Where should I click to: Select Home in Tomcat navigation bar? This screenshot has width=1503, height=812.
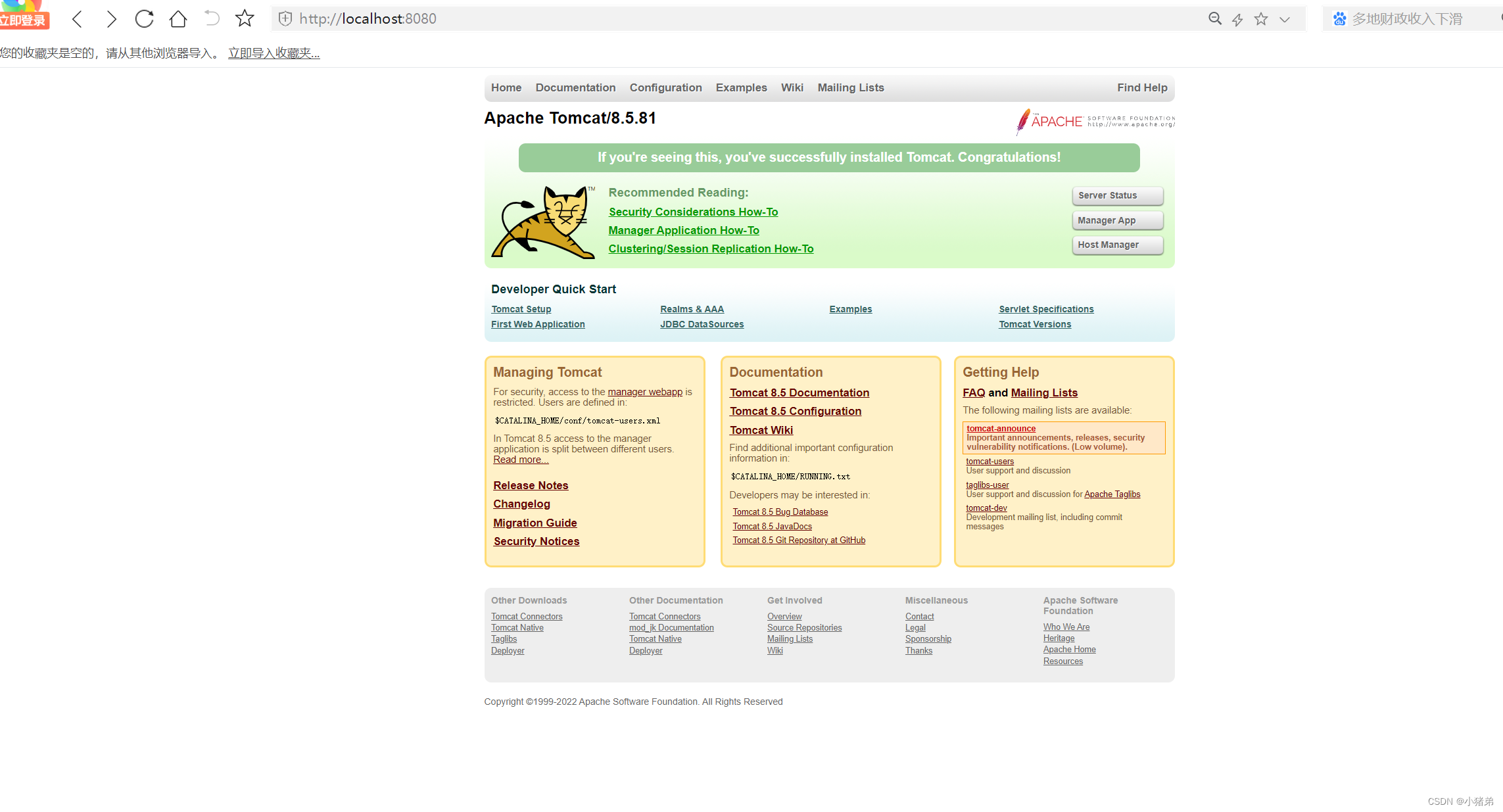[x=506, y=87]
